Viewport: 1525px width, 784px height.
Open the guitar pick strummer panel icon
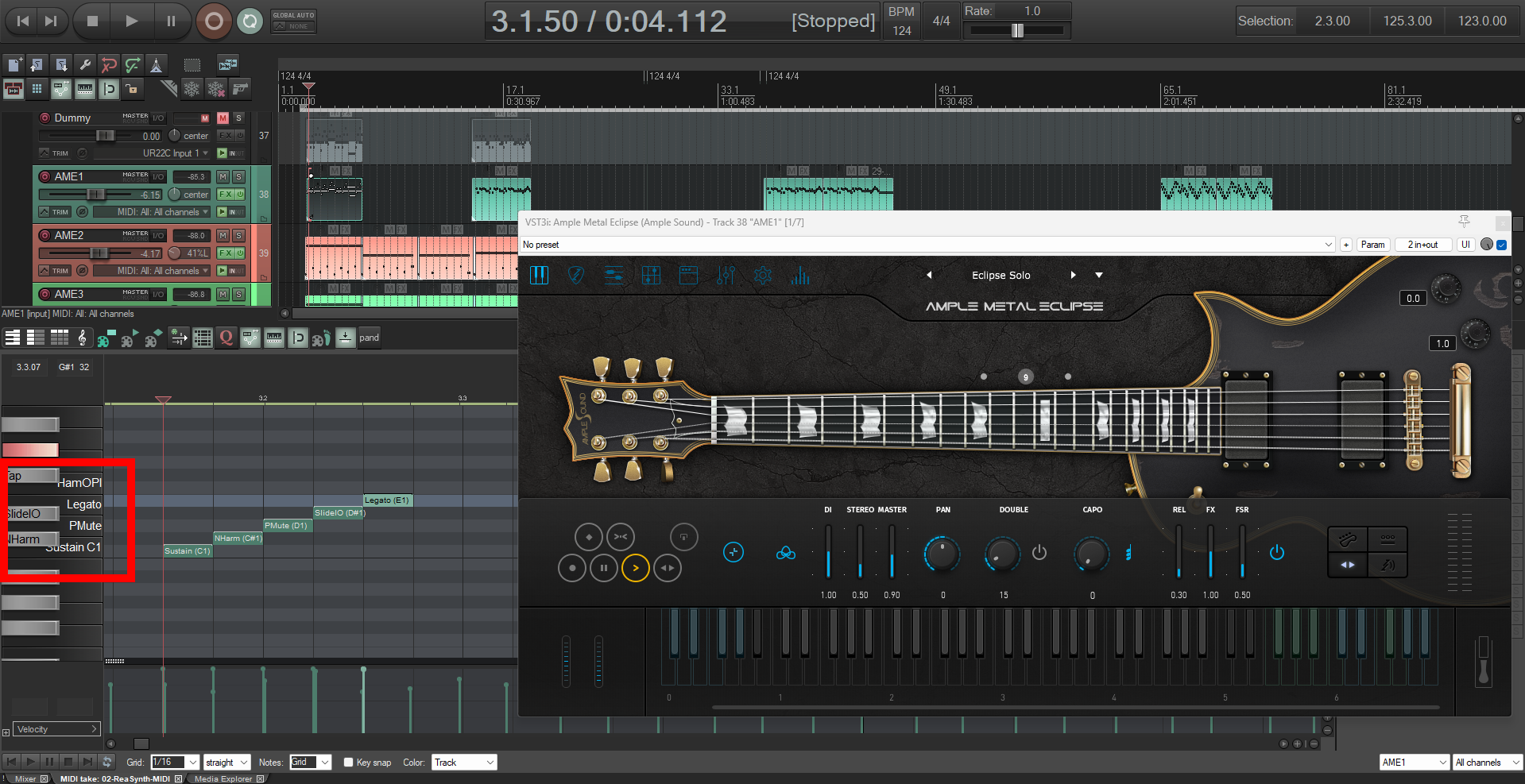(576, 276)
